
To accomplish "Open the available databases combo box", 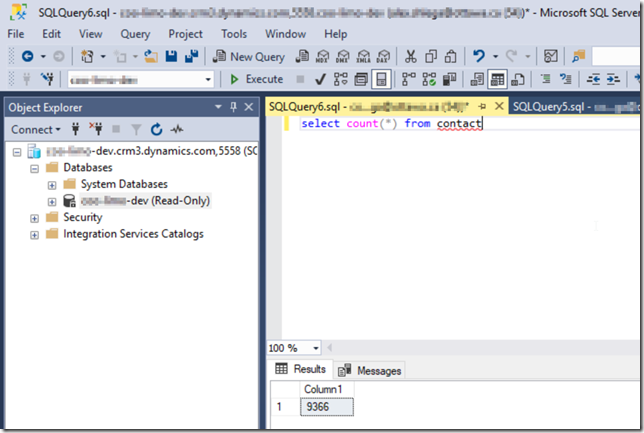I will tap(141, 79).
